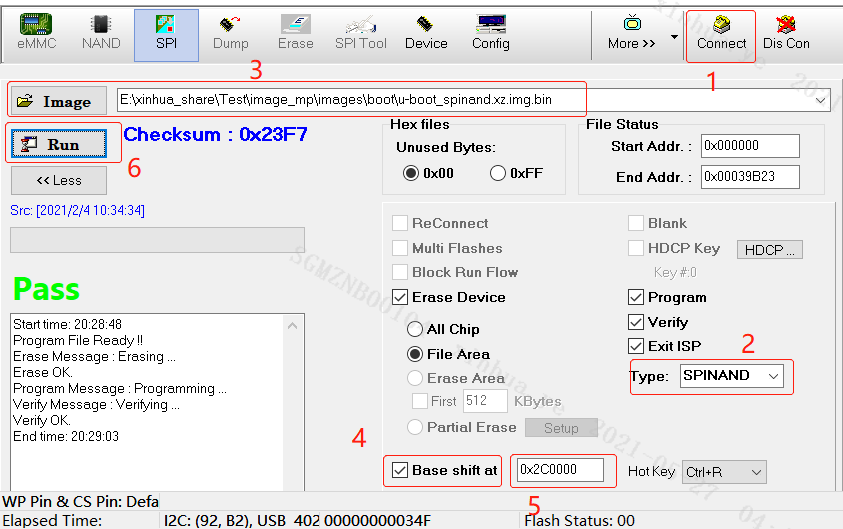Screen dimensions: 843x529
Task: Select the All Chip erase option
Action: point(416,329)
